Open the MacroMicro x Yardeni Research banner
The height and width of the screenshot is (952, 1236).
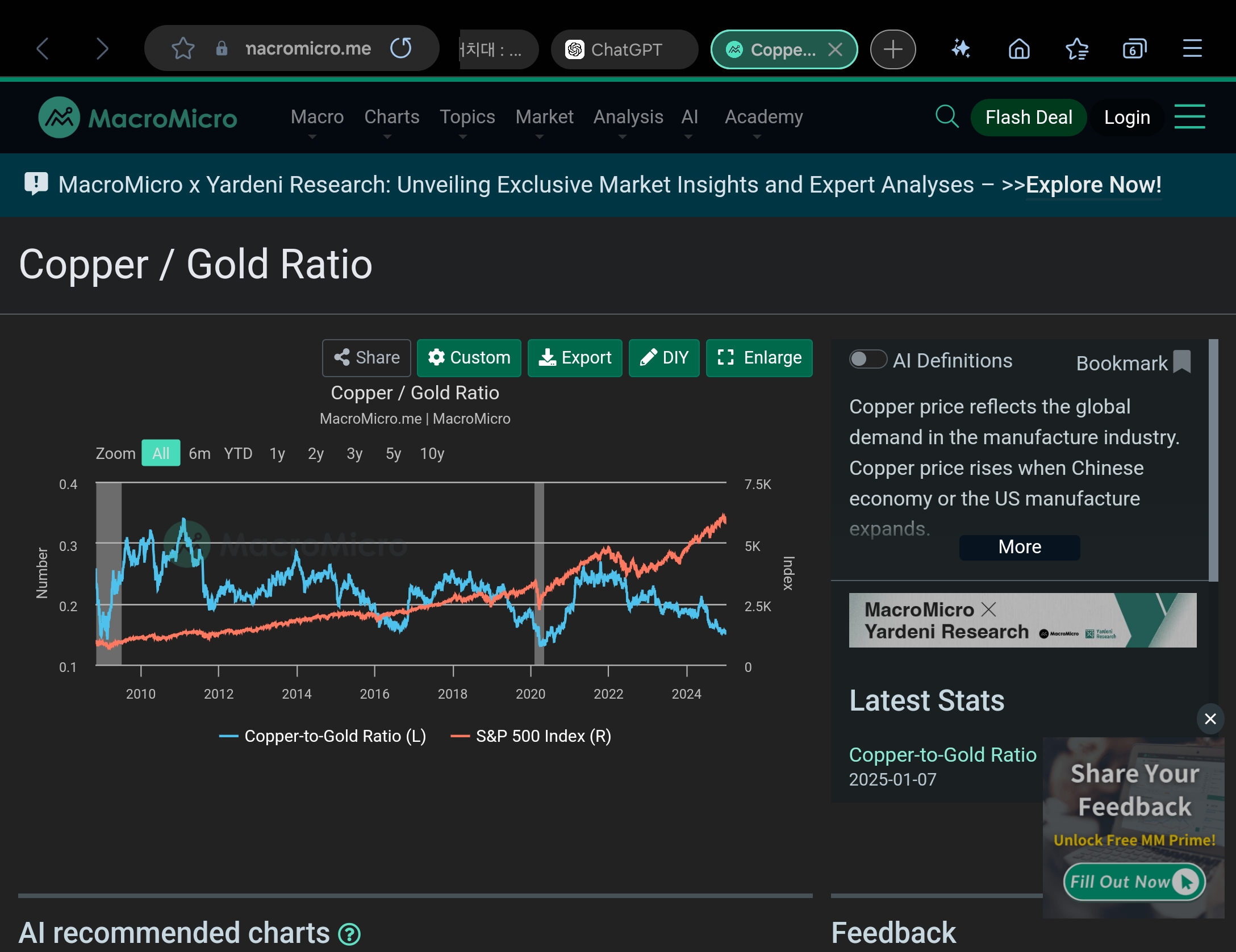point(1022,620)
